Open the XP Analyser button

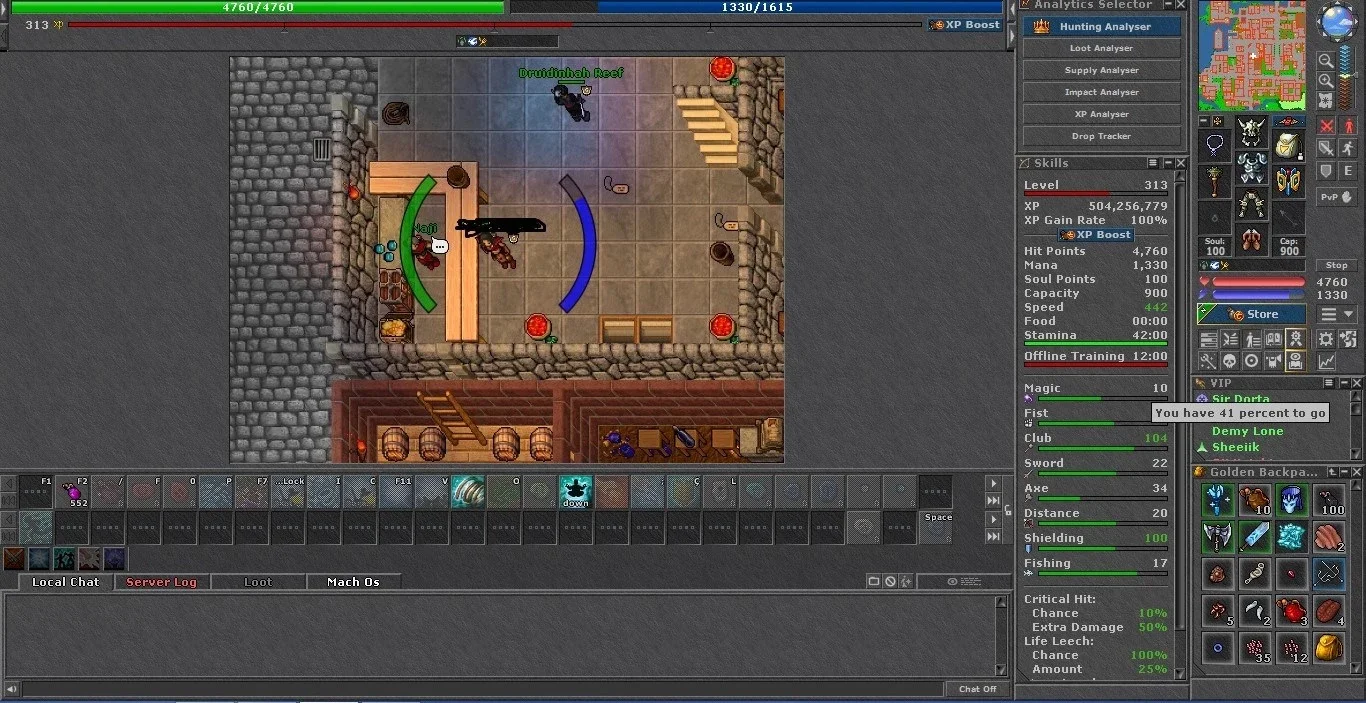click(x=1102, y=114)
